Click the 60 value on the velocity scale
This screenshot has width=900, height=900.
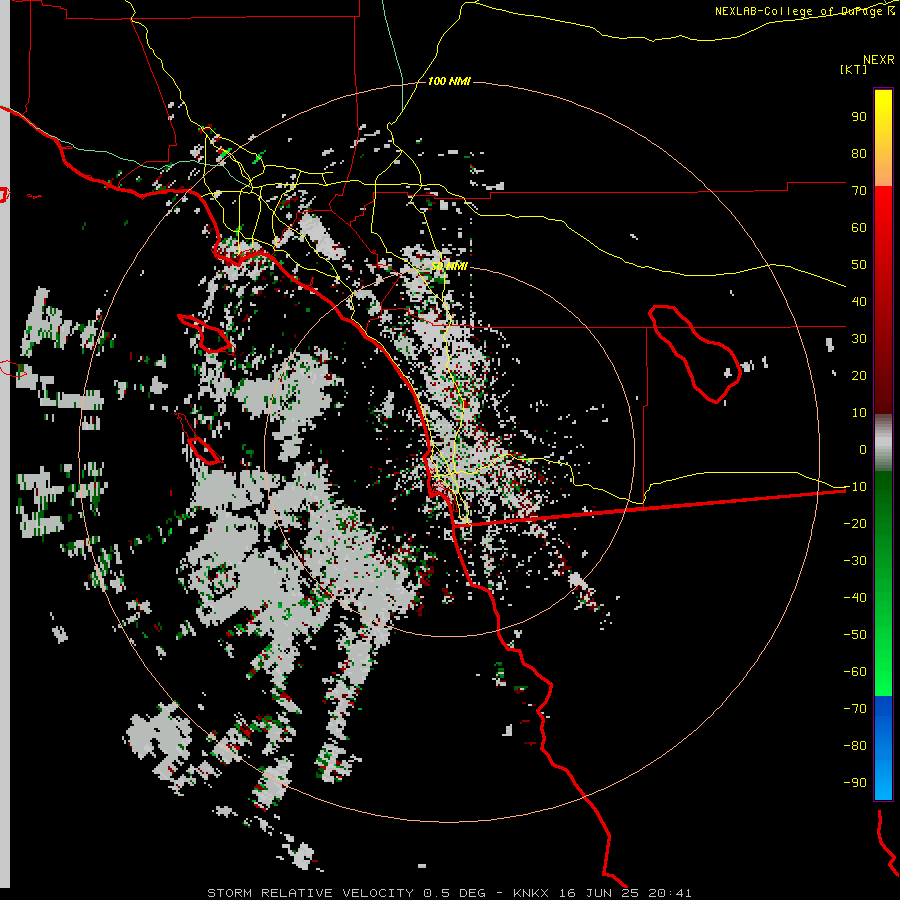point(859,227)
